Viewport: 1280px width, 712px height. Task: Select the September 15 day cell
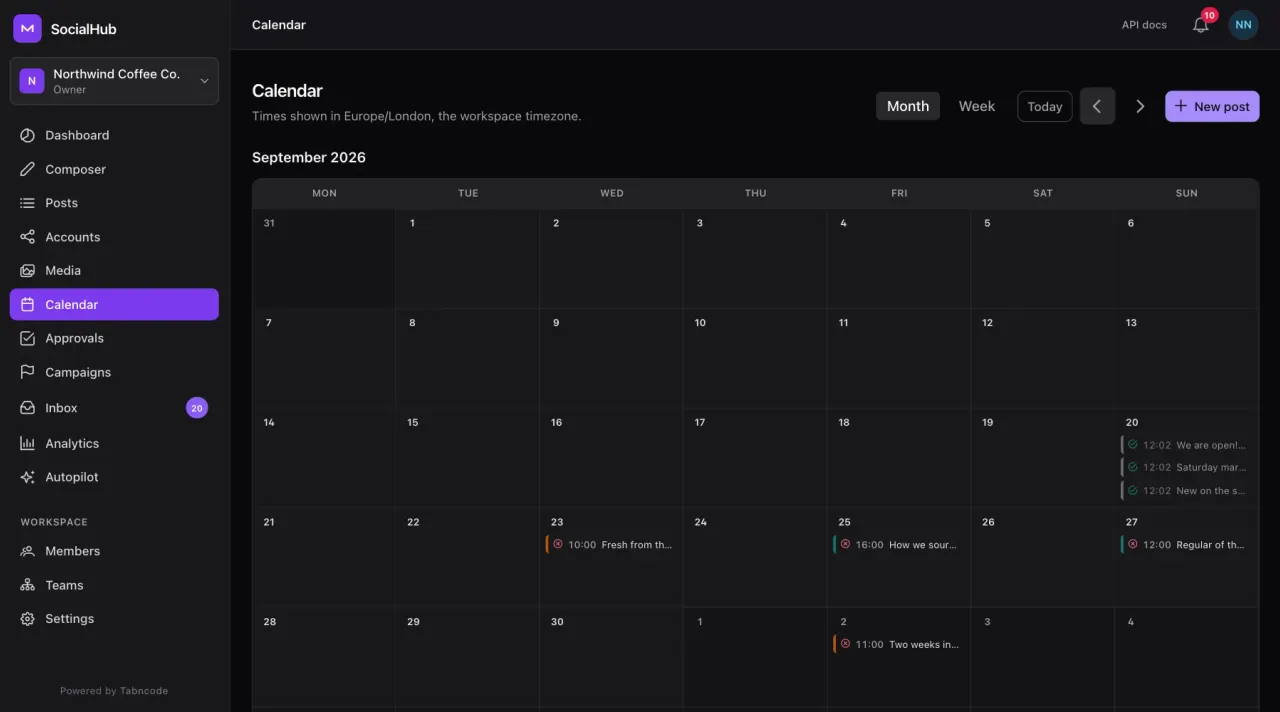pyautogui.click(x=467, y=458)
